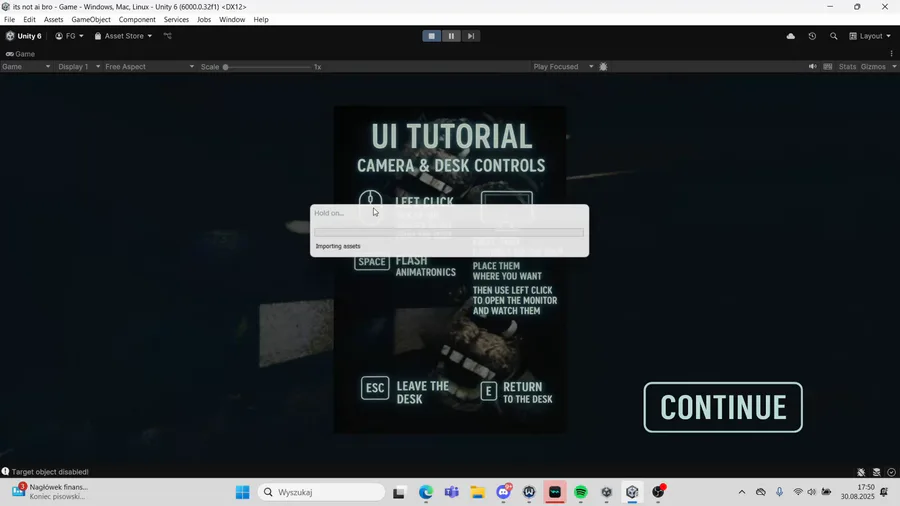Open the File menu

(x=9, y=20)
